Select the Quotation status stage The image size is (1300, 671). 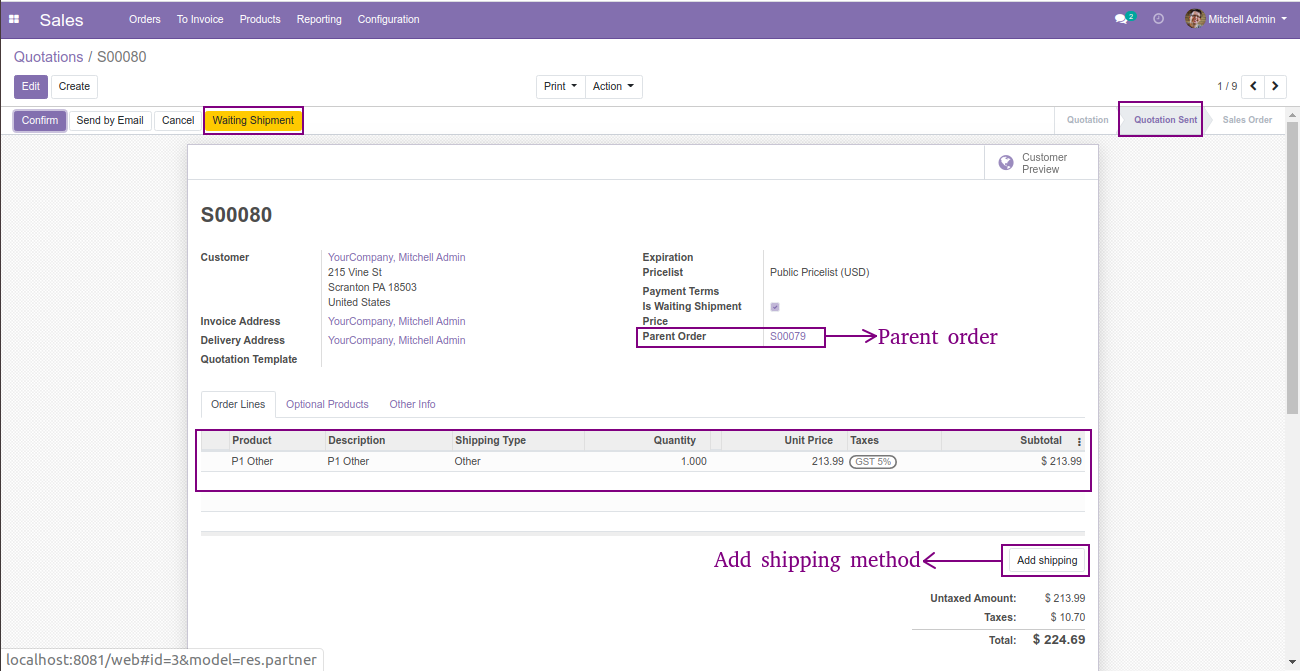coord(1087,120)
